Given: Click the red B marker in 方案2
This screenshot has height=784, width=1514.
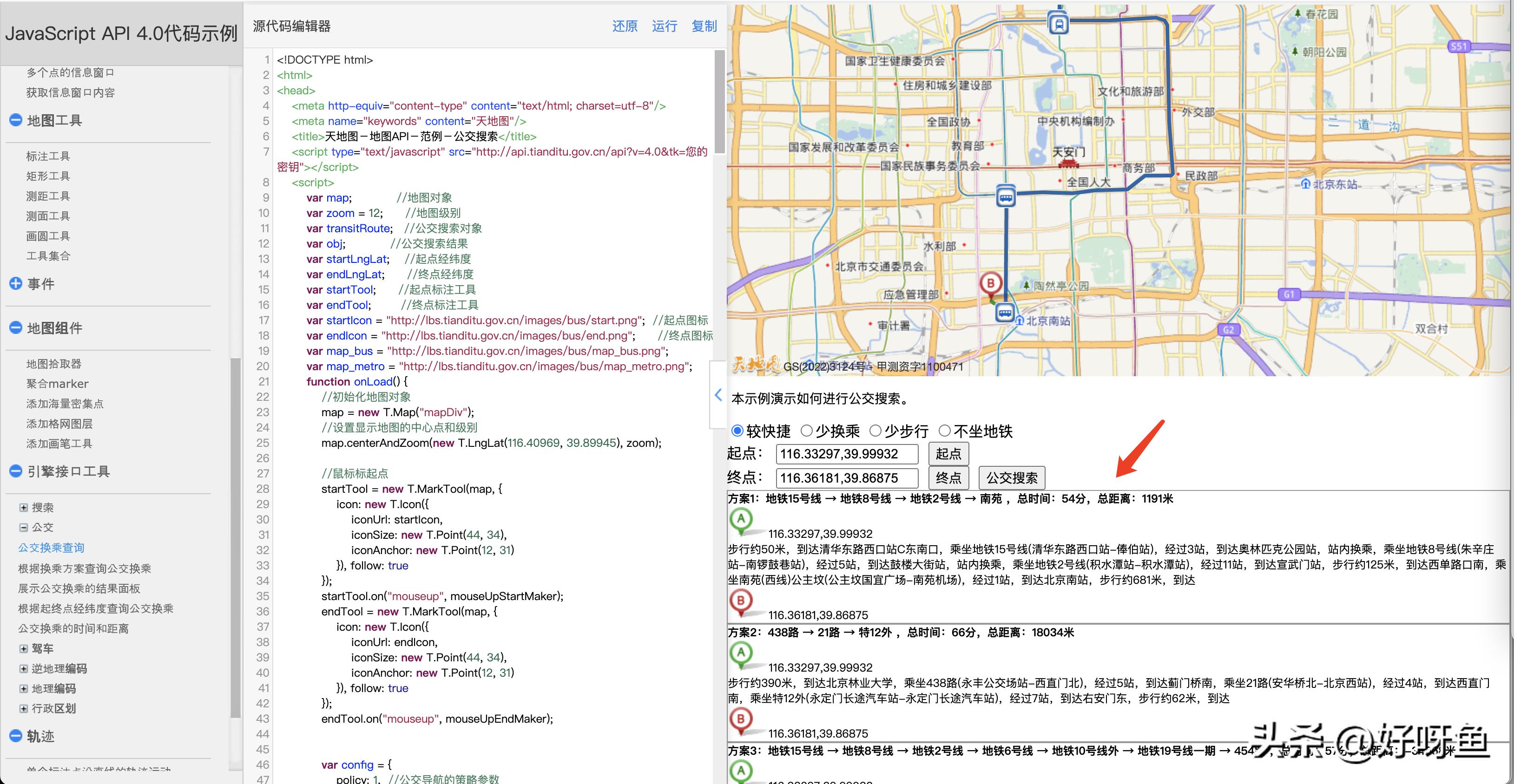Looking at the screenshot, I should pyautogui.click(x=741, y=720).
